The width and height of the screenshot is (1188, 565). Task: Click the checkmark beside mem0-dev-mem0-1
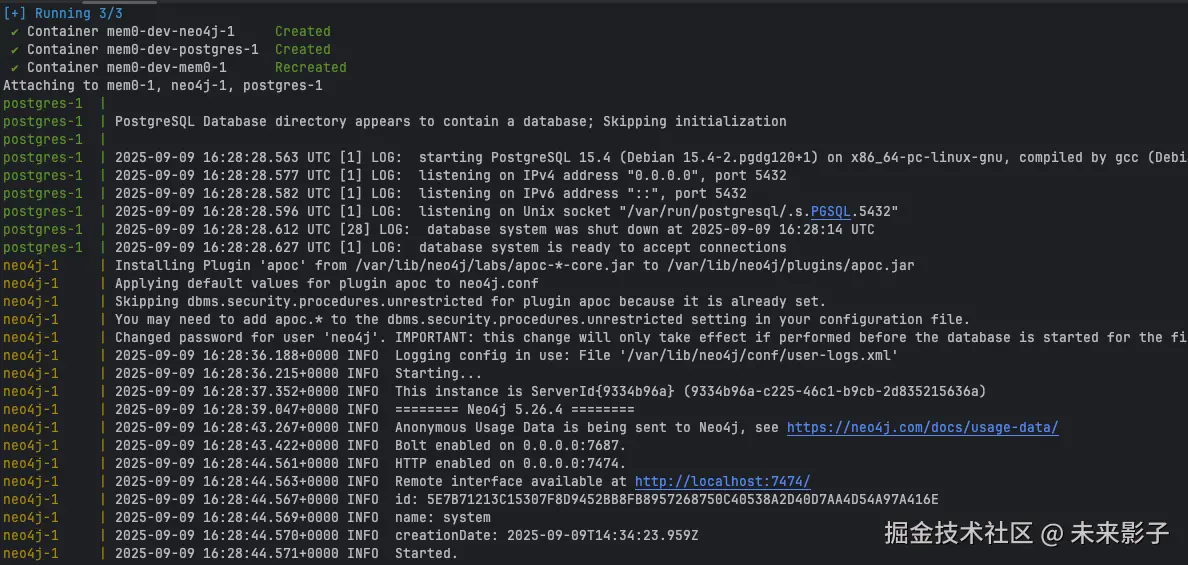(15, 68)
